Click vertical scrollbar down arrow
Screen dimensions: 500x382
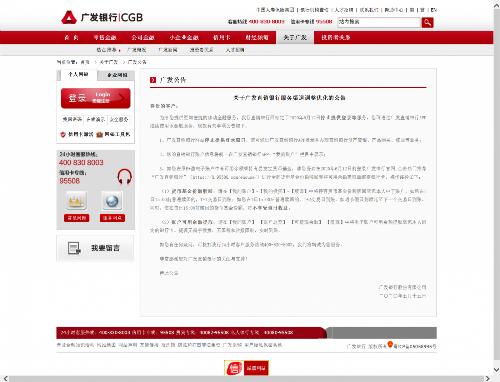pyautogui.click(x=496, y=370)
